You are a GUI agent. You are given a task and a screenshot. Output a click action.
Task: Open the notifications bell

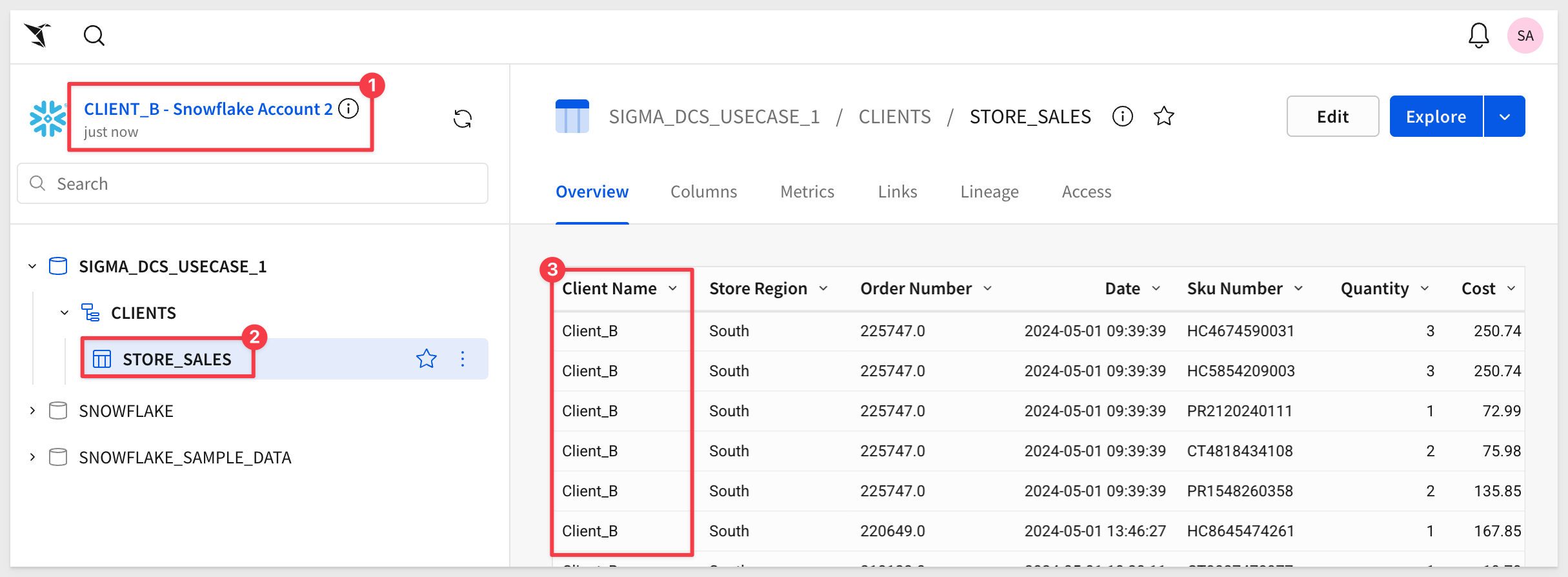(x=1478, y=35)
